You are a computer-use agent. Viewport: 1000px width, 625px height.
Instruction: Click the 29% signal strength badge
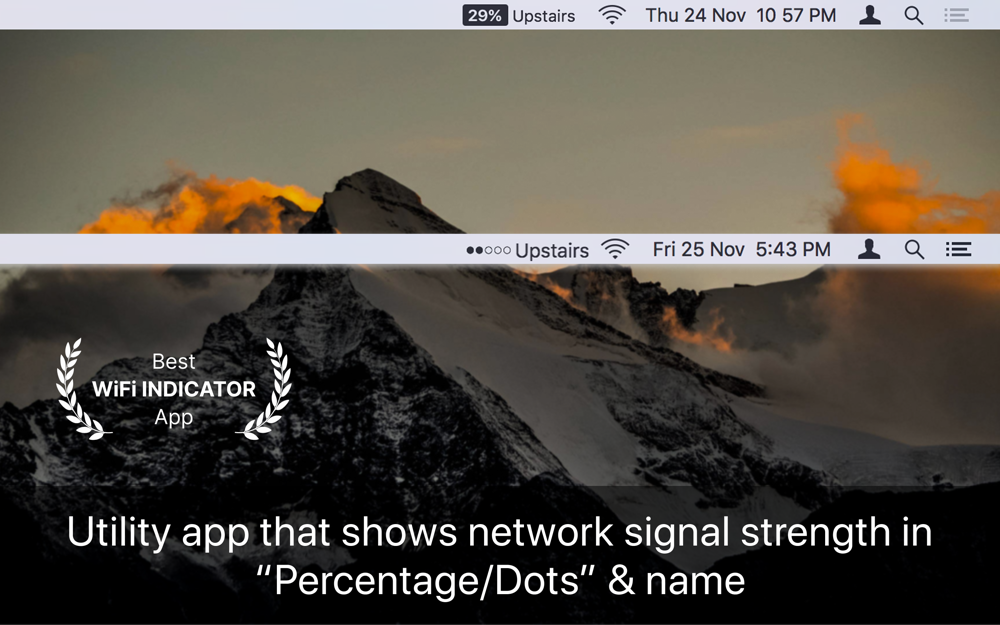click(x=485, y=15)
